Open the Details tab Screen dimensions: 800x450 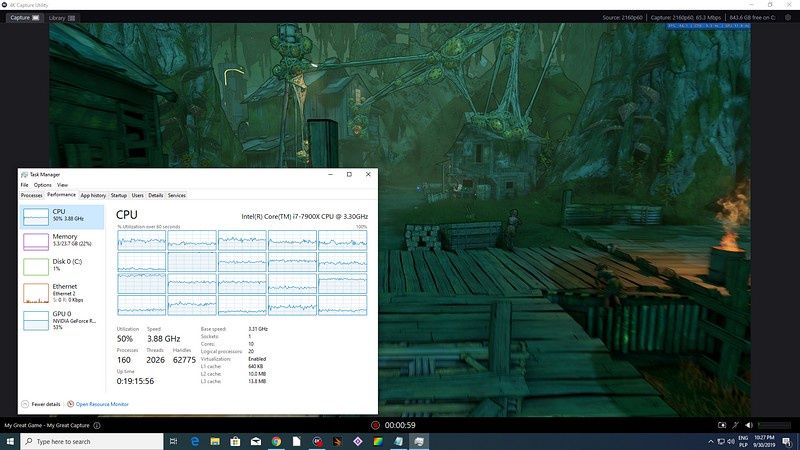156,195
